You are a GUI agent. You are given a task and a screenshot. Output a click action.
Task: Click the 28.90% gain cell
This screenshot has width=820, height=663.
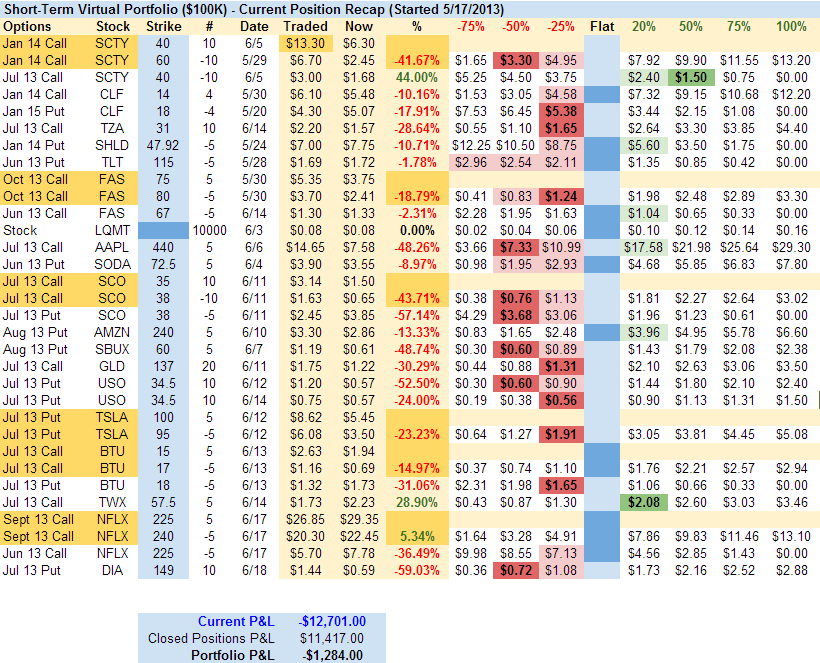coord(417,501)
